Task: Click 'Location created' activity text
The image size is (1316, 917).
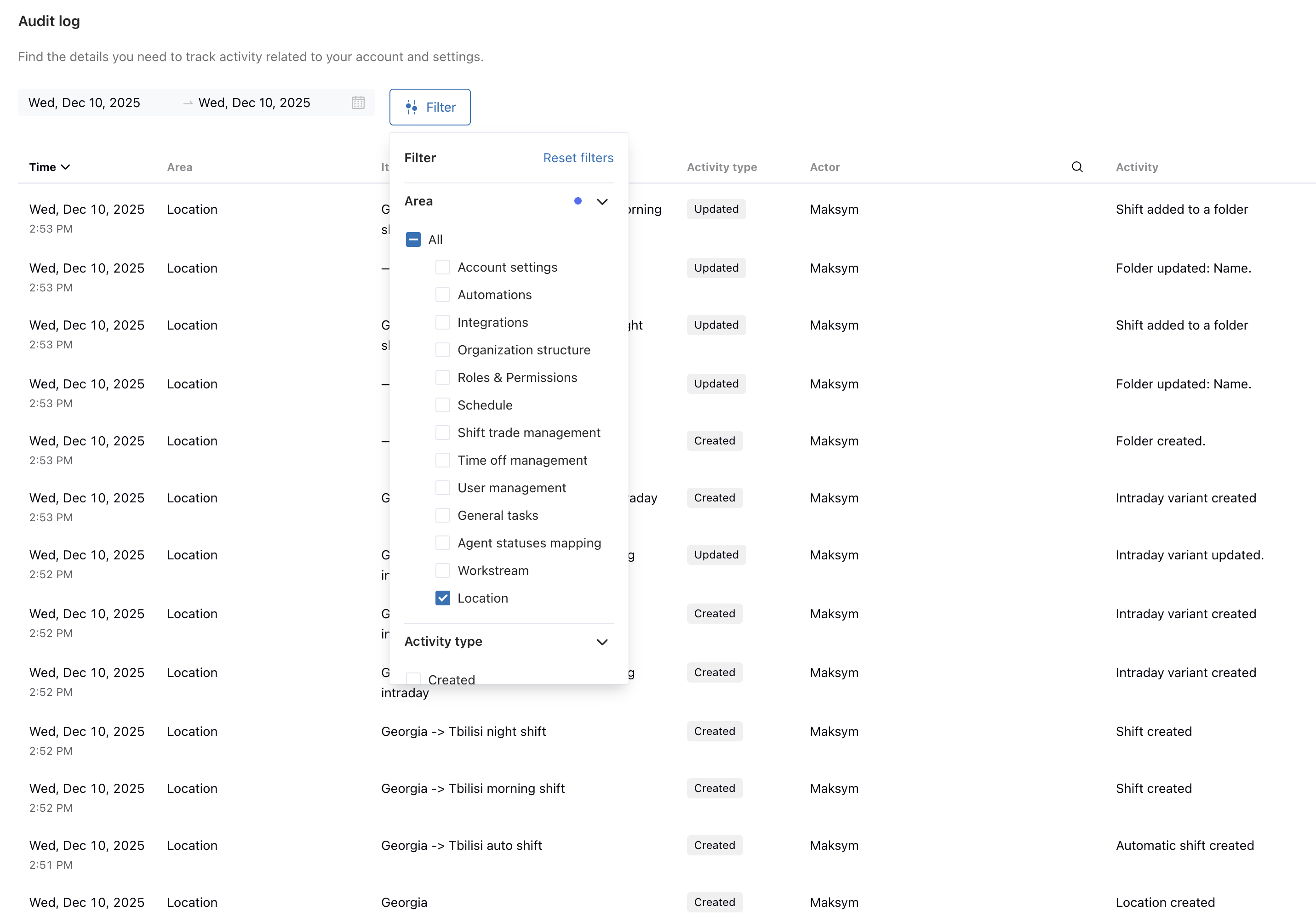Action: click(x=1165, y=902)
